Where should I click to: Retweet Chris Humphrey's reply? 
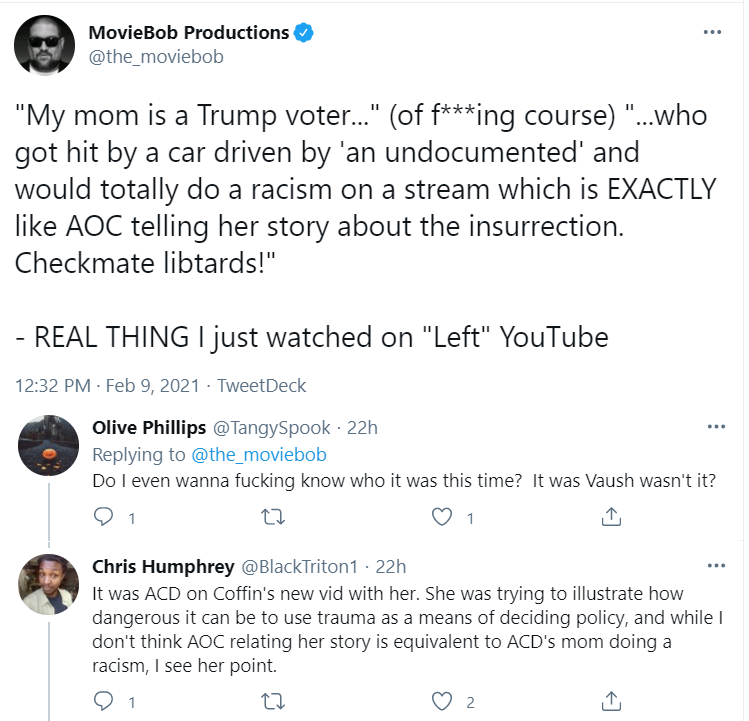coord(273,701)
